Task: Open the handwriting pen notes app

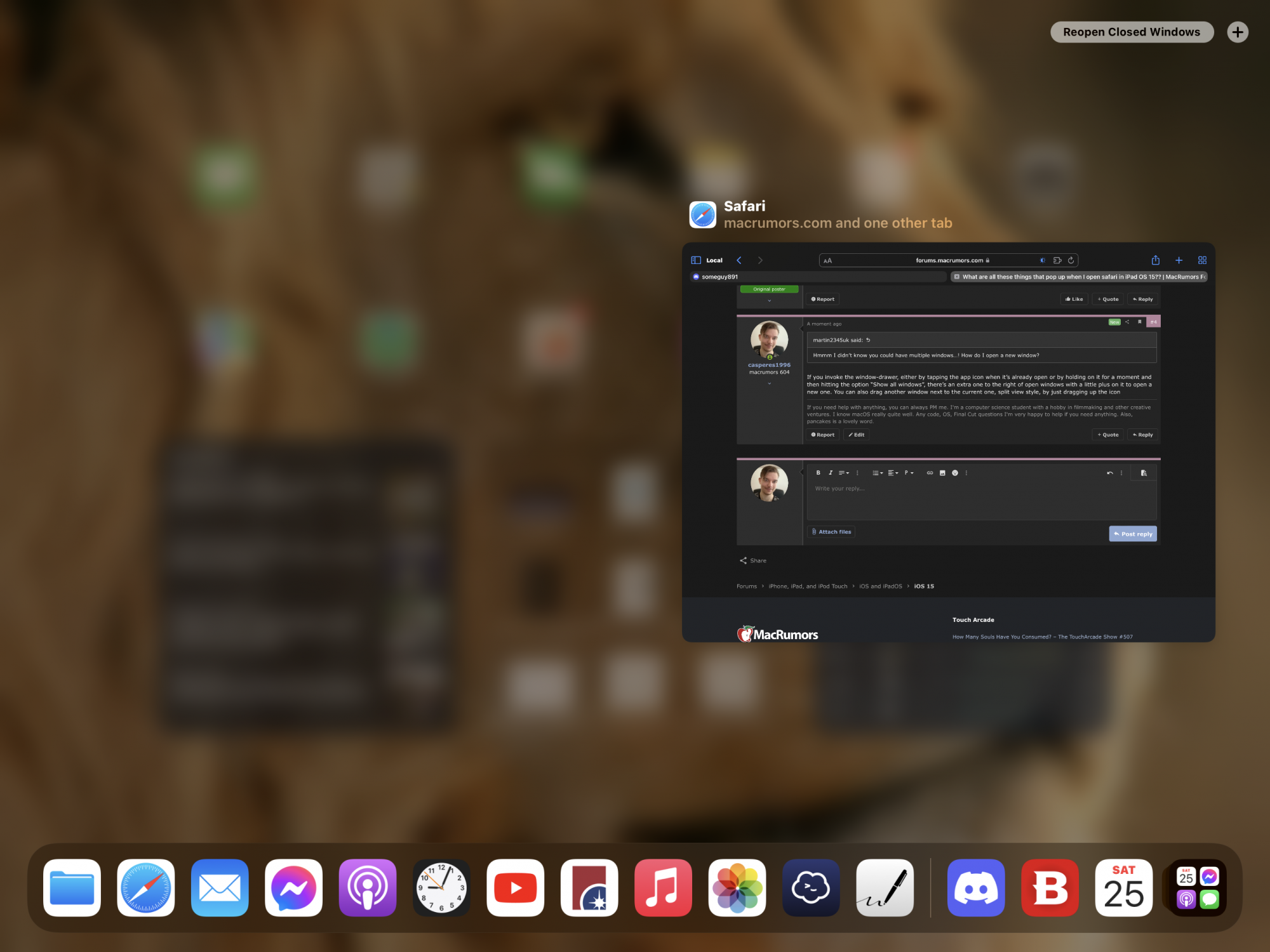Action: tap(885, 887)
